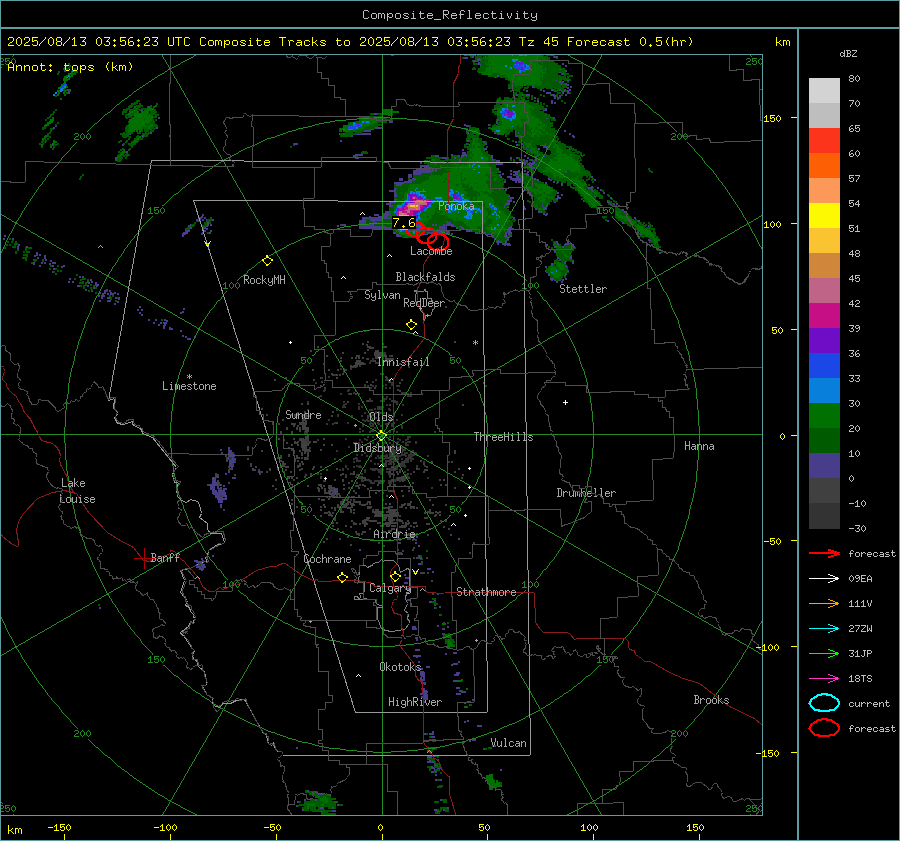Screen dimensions: 900x841
Task: Click the yellow diamond marker near RockyMH
Action: (x=267, y=261)
